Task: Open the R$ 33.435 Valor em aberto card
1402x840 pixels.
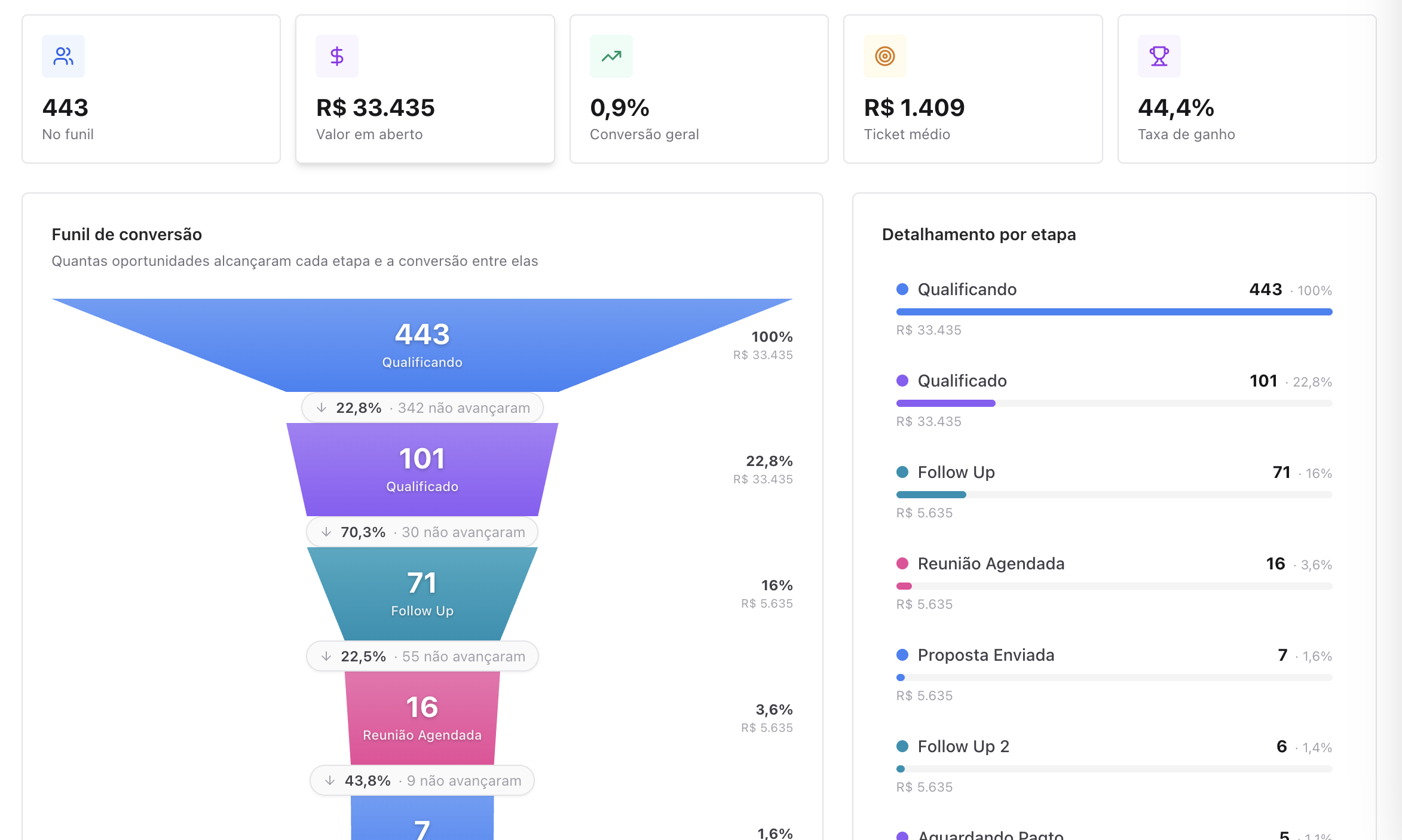Action: [x=425, y=89]
